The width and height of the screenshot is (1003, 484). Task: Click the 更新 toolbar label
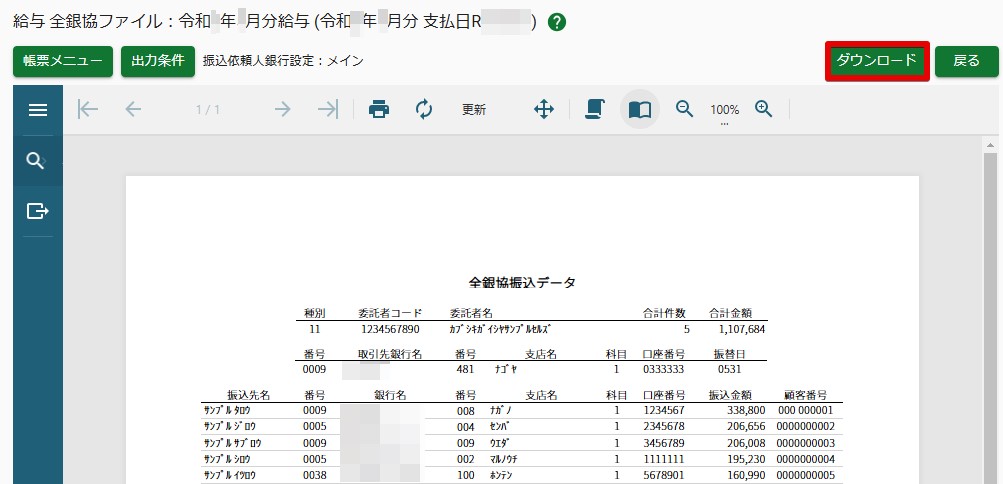pos(474,110)
